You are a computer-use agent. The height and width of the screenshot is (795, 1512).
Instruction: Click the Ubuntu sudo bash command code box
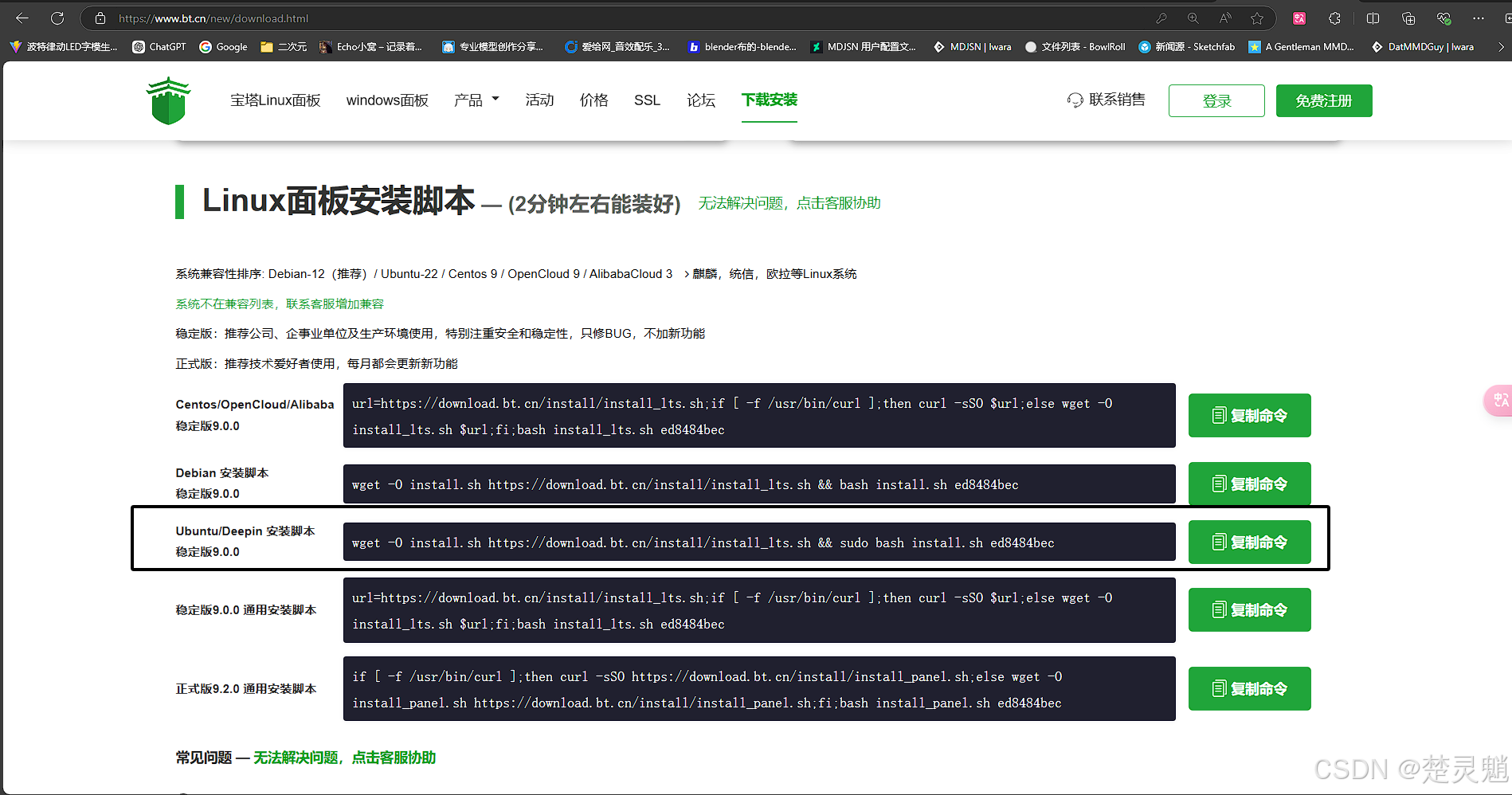click(759, 542)
